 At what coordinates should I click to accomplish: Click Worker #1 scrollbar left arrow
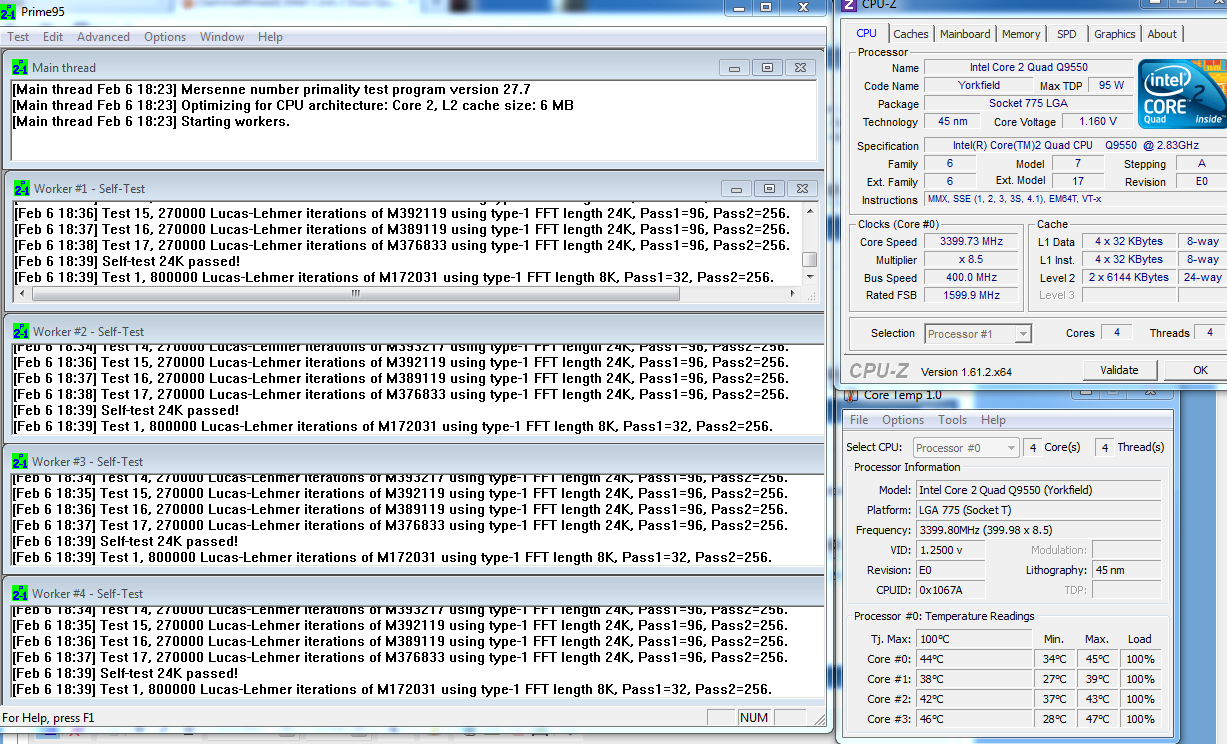click(x=21, y=294)
